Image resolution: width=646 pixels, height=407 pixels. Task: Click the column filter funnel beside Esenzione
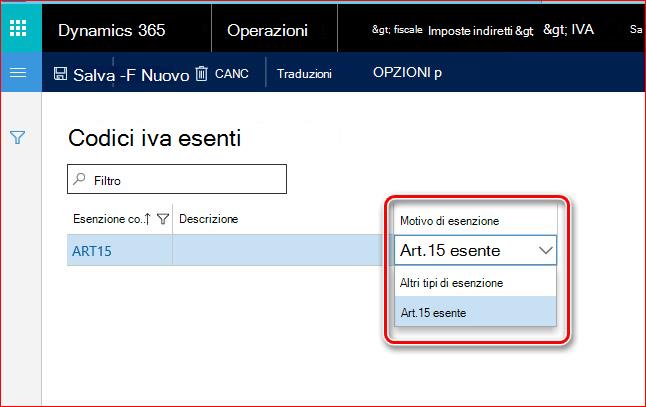(163, 219)
